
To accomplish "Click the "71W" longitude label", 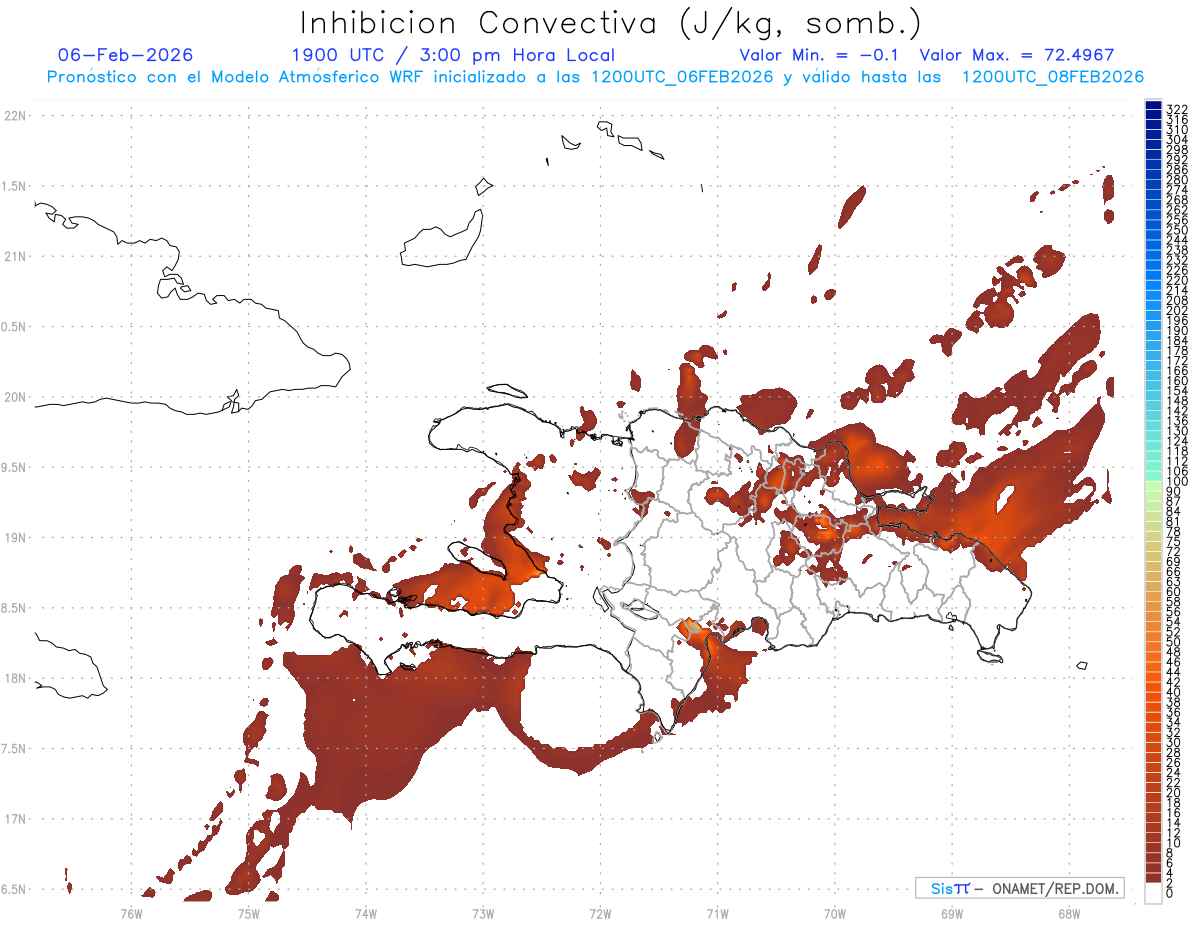I will [717, 913].
